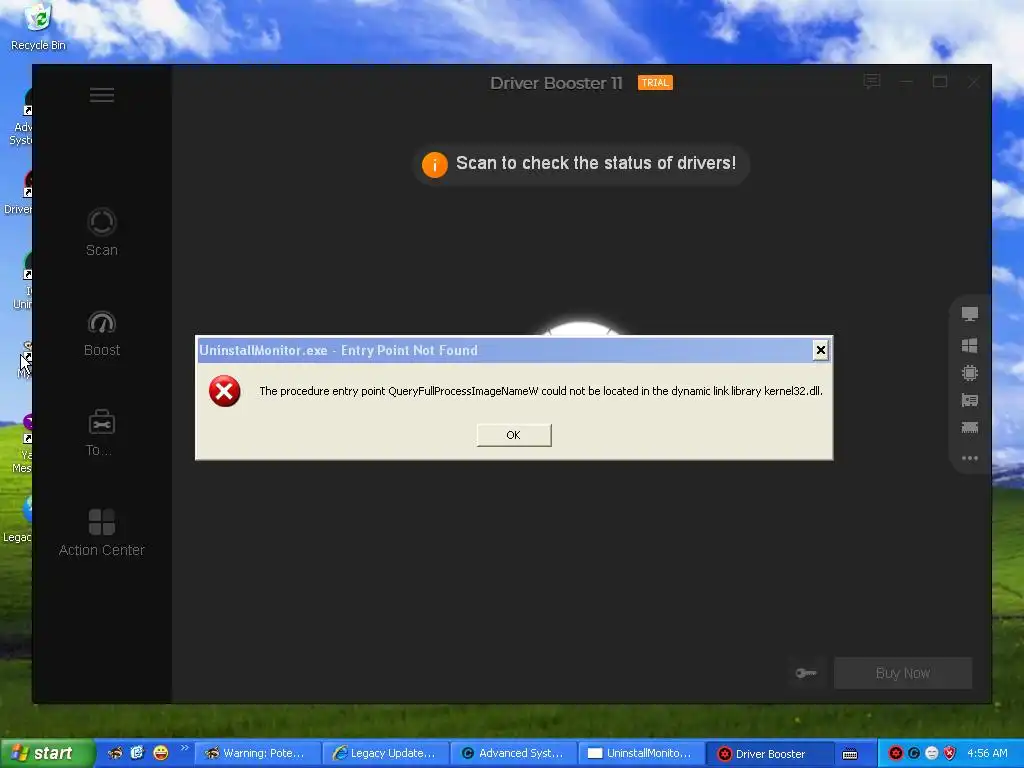Click the Windows Start button

tap(47, 754)
